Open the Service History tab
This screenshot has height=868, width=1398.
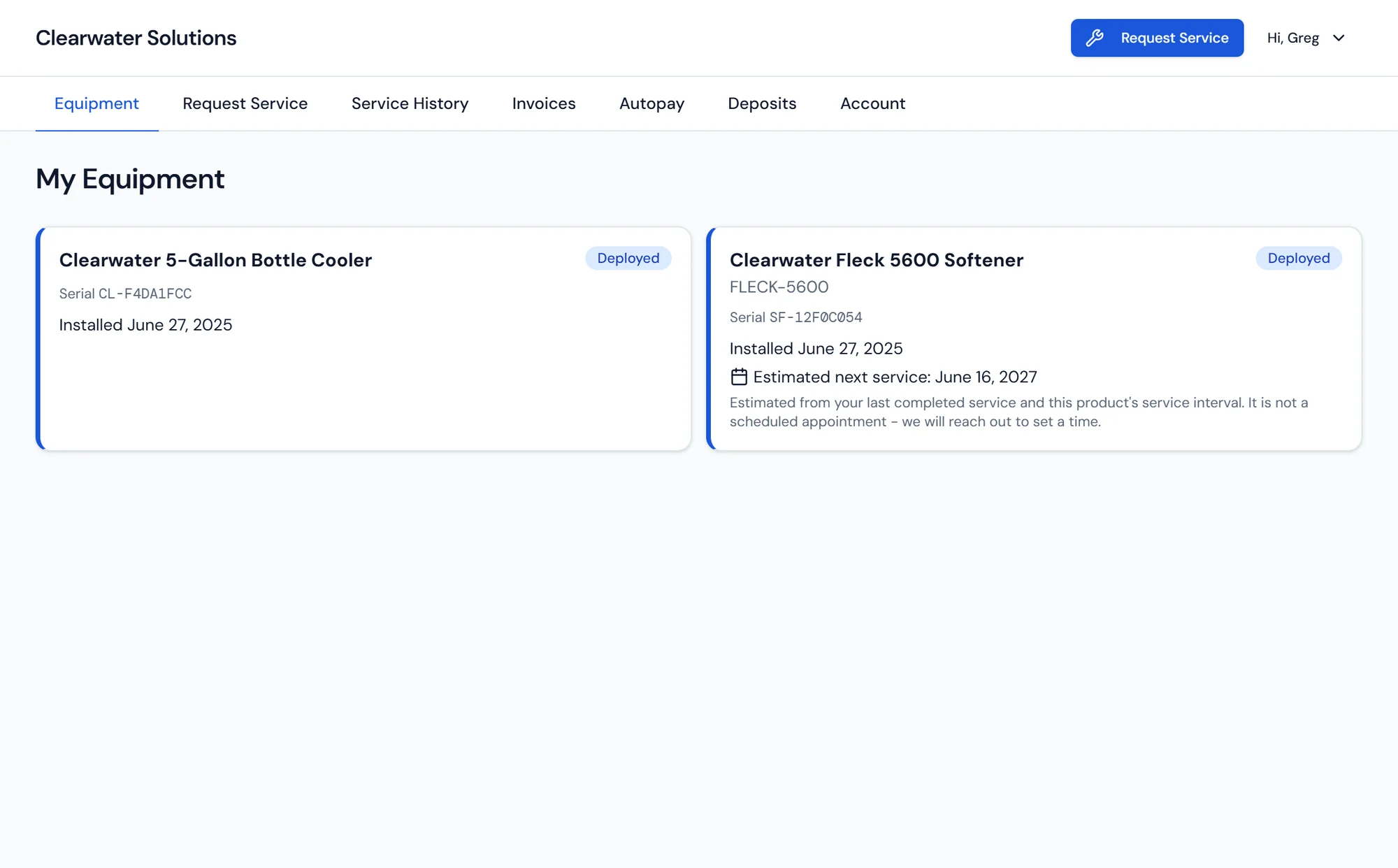pos(410,103)
